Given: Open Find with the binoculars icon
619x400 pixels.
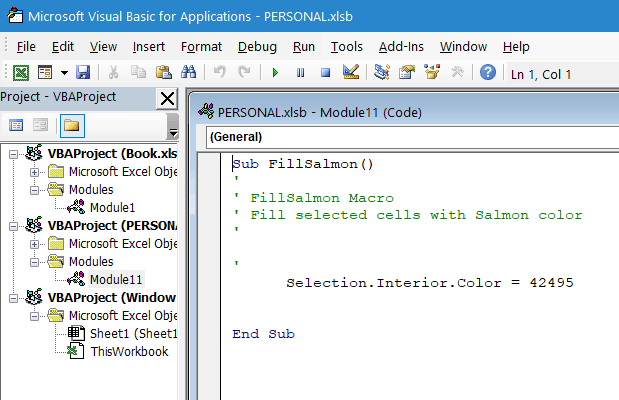Looking at the screenshot, I should [188, 73].
